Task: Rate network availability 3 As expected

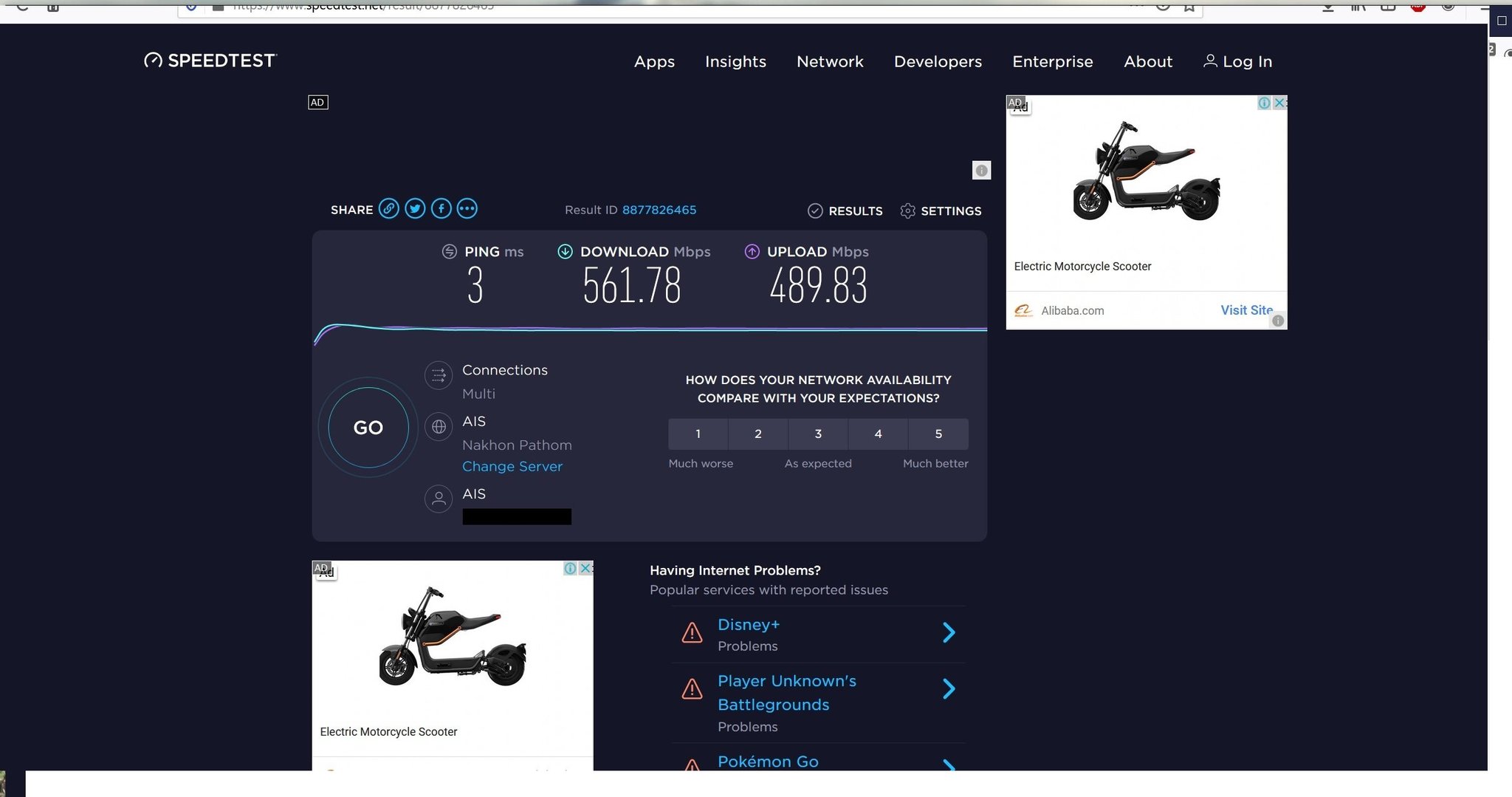Action: coord(818,434)
